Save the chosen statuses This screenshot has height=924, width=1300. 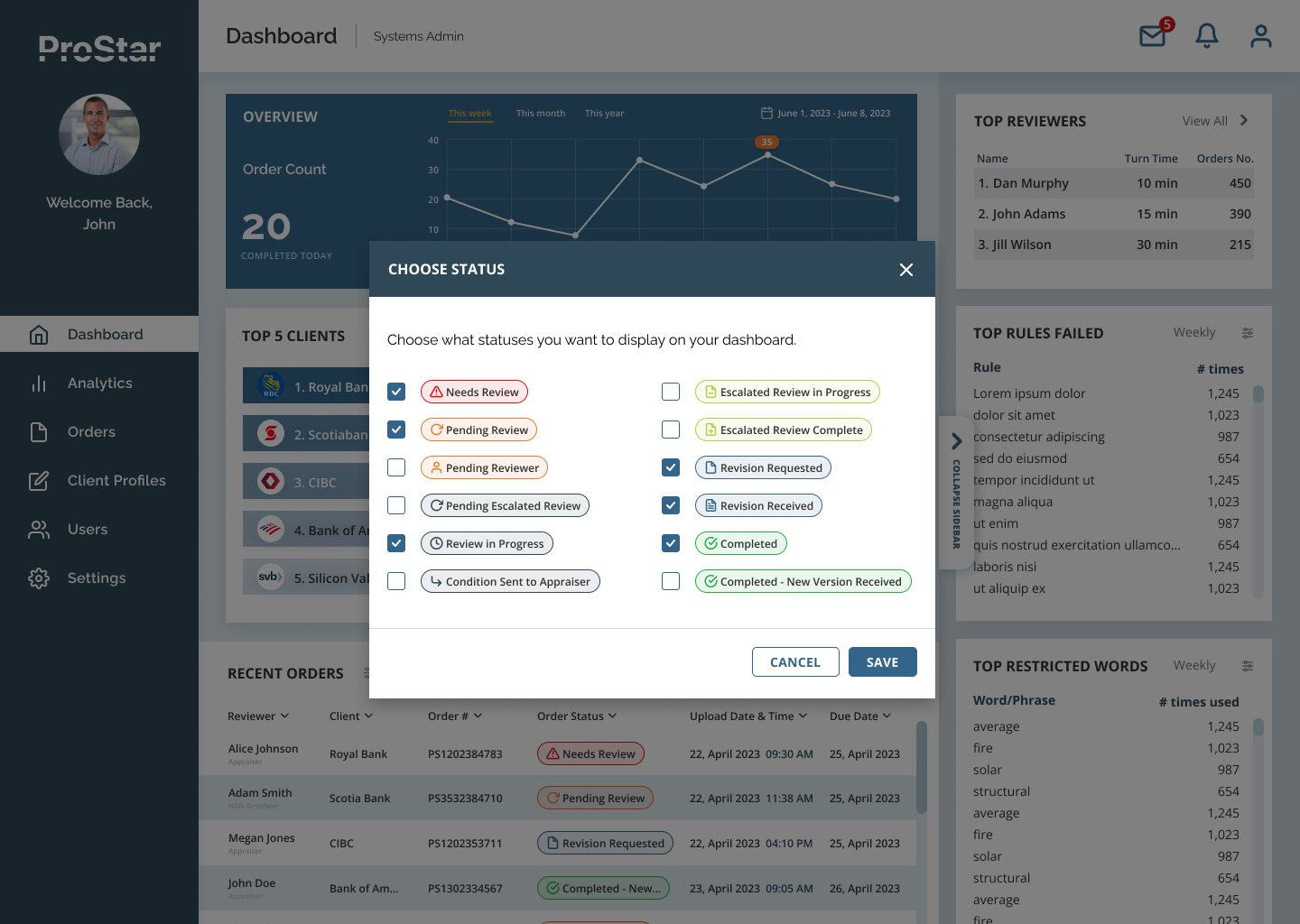[x=882, y=661]
